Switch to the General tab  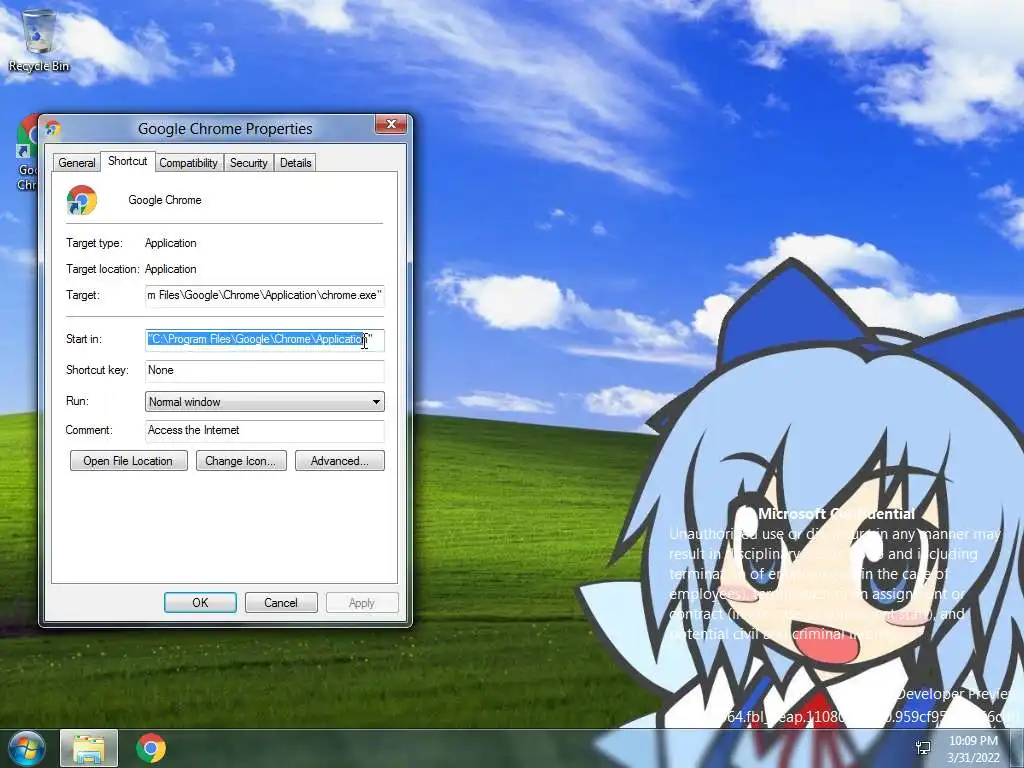pyautogui.click(x=76, y=163)
